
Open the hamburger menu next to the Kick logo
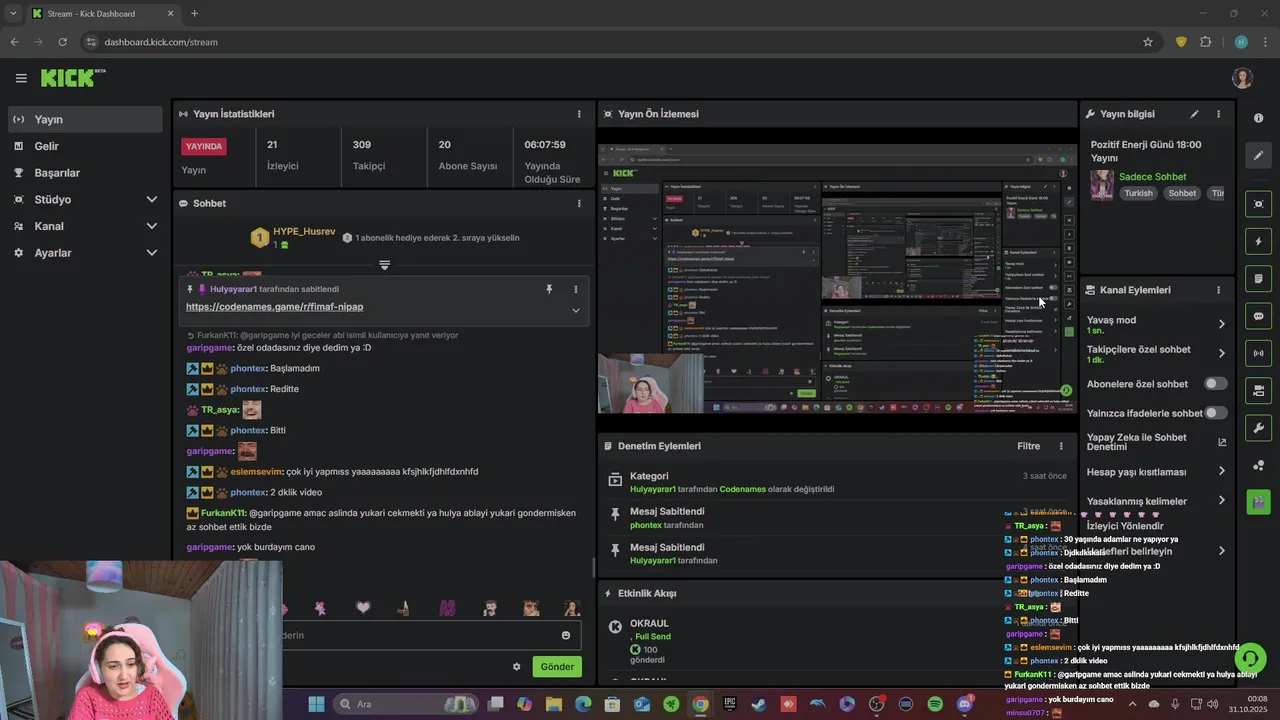point(21,78)
